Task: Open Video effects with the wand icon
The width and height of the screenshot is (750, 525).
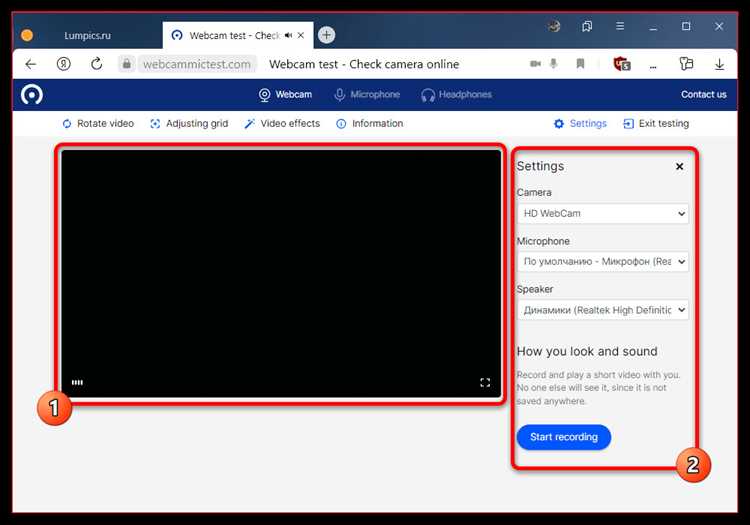Action: point(282,123)
